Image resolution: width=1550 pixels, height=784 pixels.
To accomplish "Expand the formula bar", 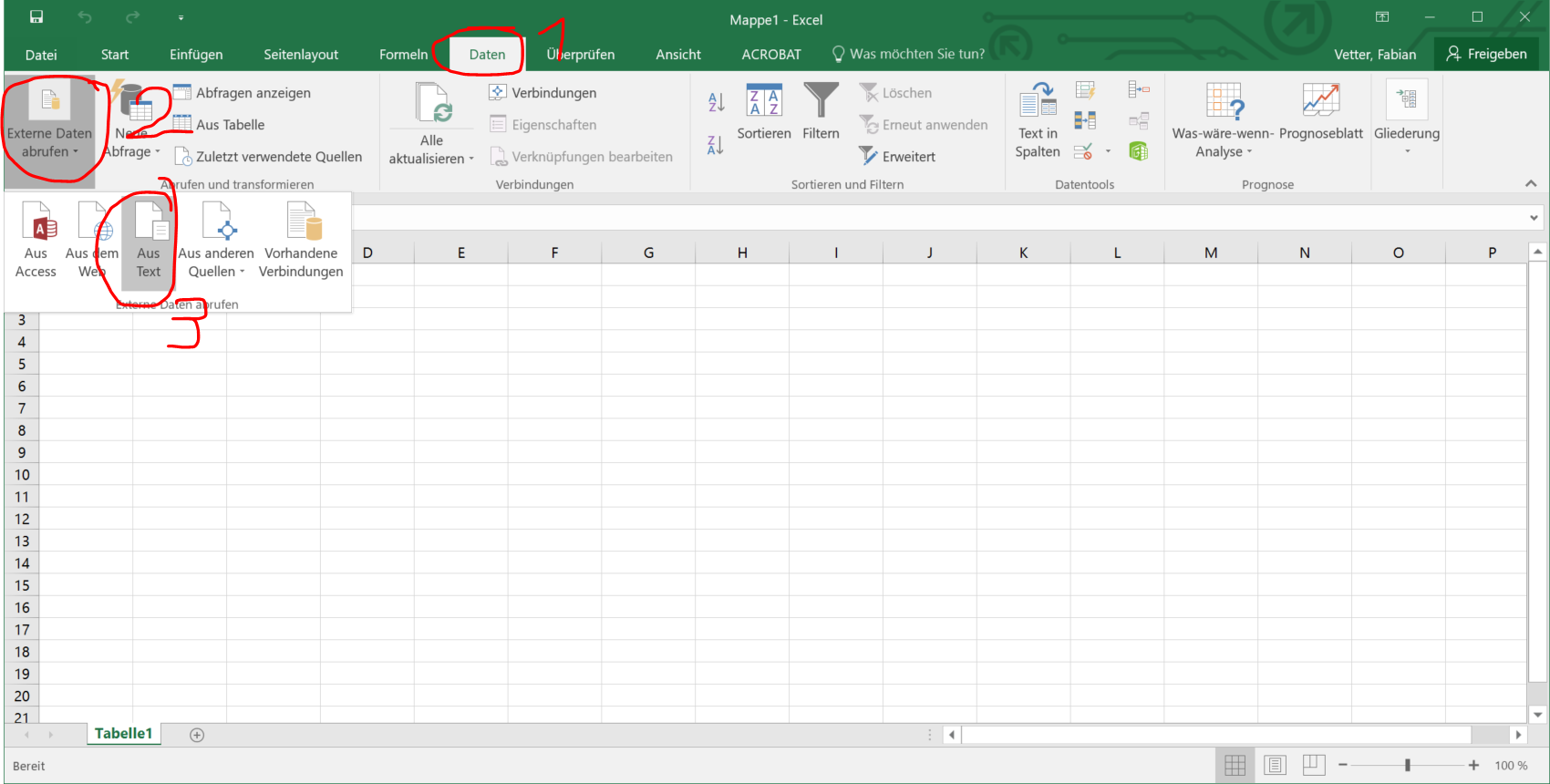I will tap(1534, 218).
